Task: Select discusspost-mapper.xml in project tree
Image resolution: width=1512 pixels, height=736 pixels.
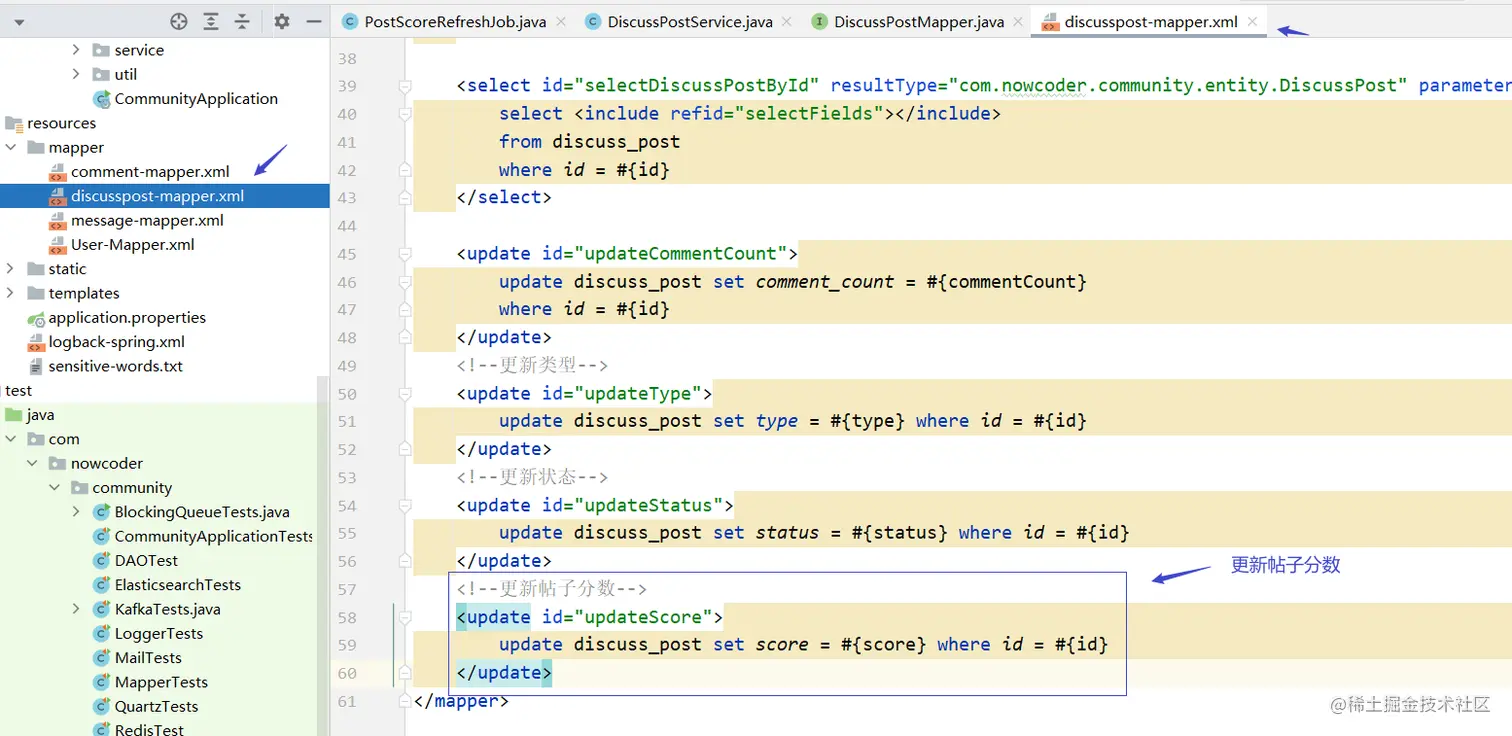Action: tap(157, 196)
